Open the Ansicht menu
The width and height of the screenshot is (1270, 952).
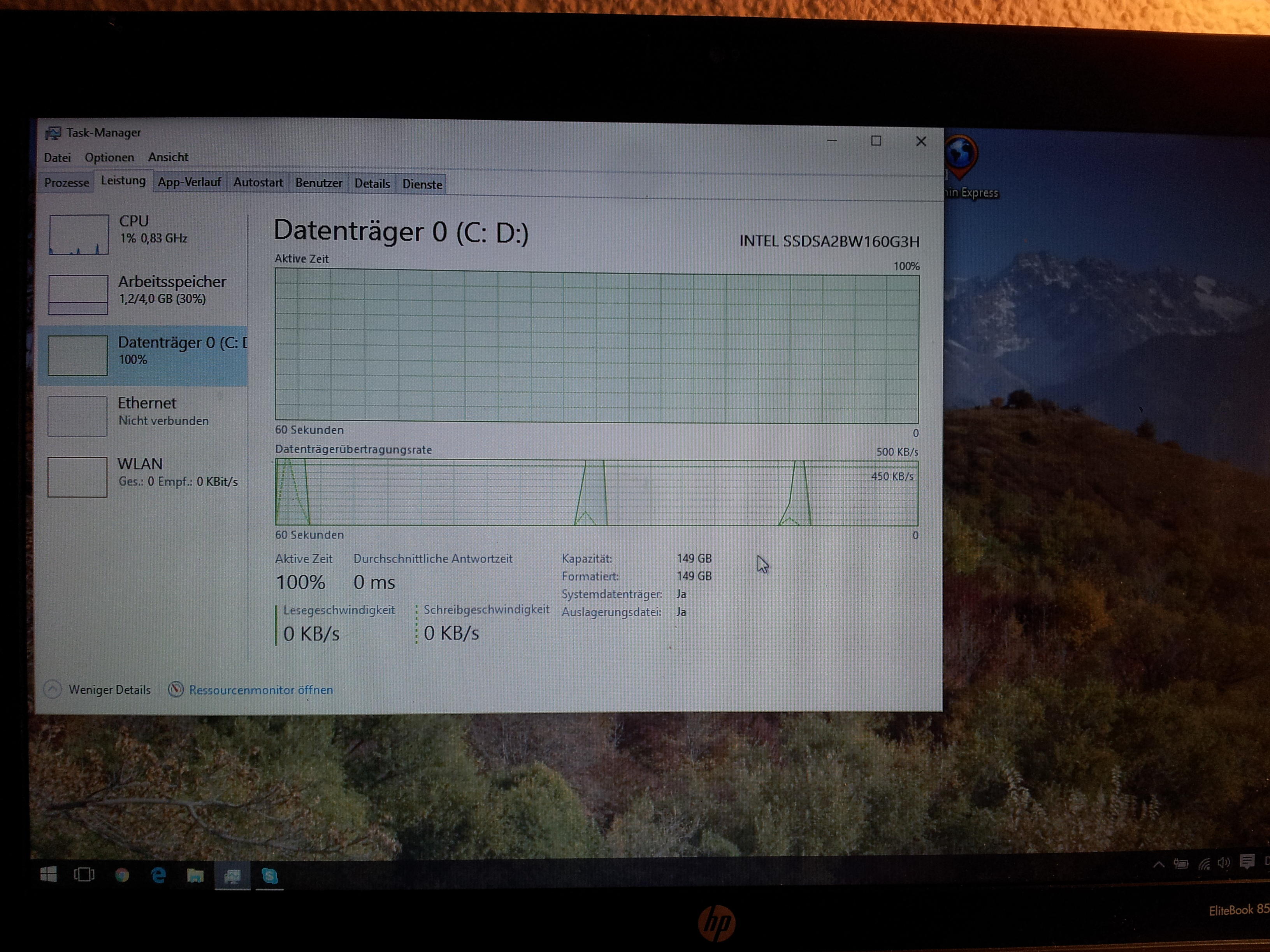168,157
